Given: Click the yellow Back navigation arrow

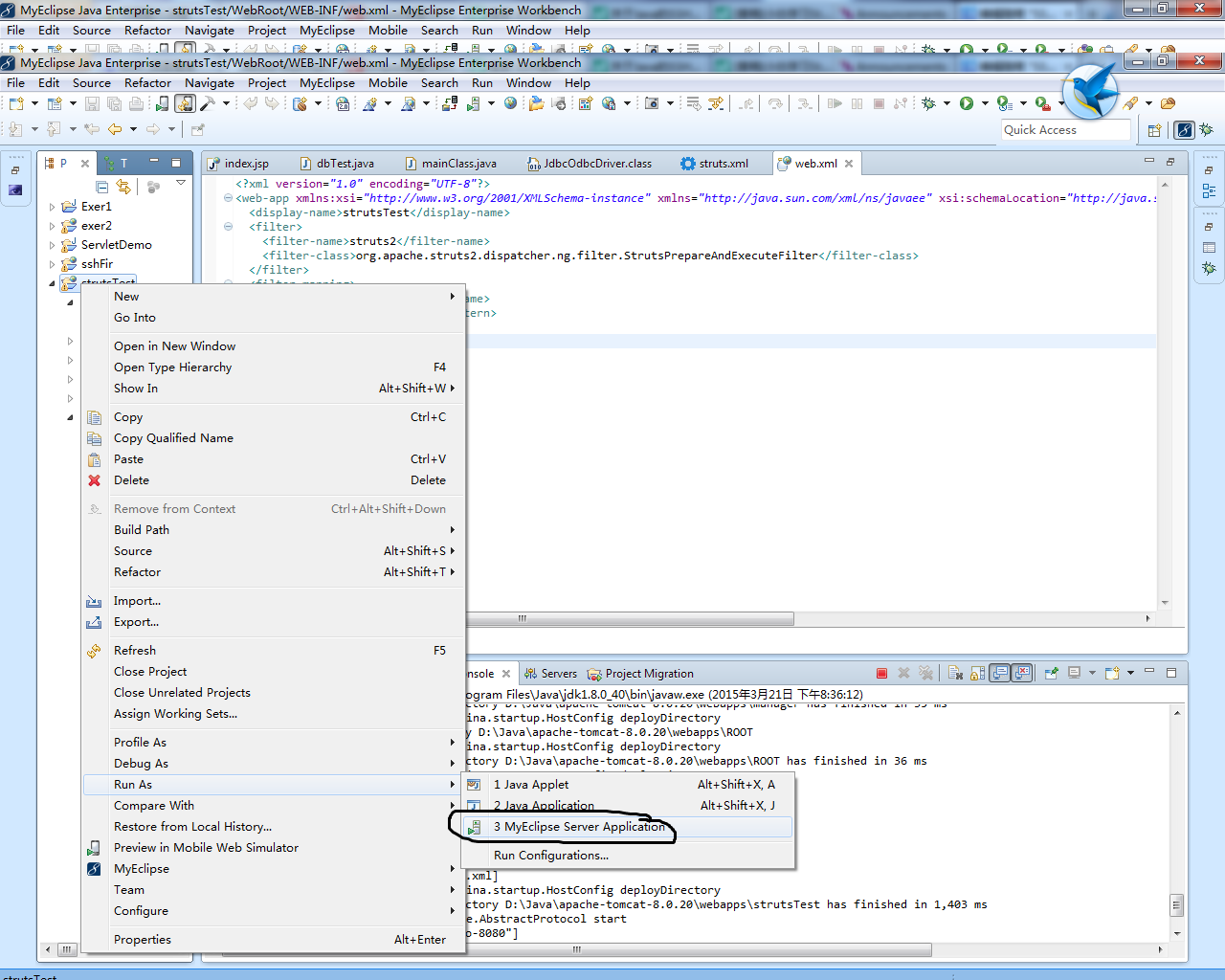Looking at the screenshot, I should pyautogui.click(x=115, y=129).
